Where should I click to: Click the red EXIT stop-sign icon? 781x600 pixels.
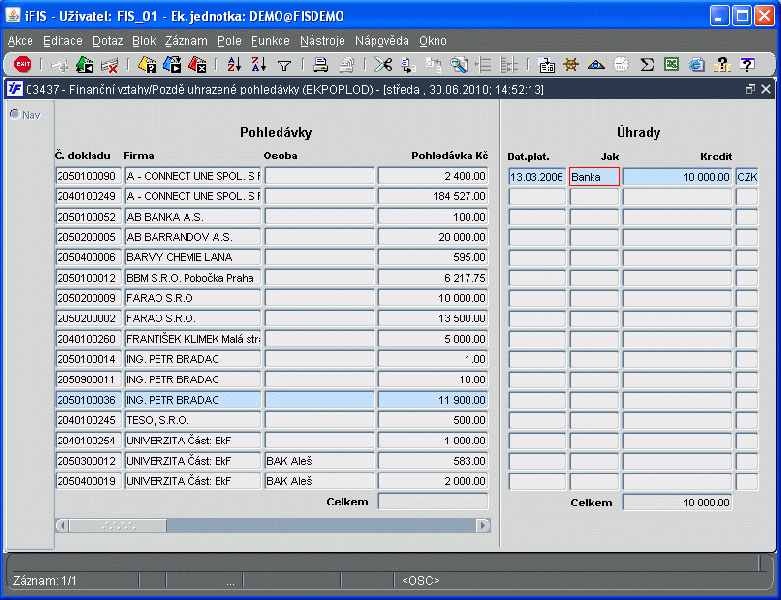click(22, 65)
